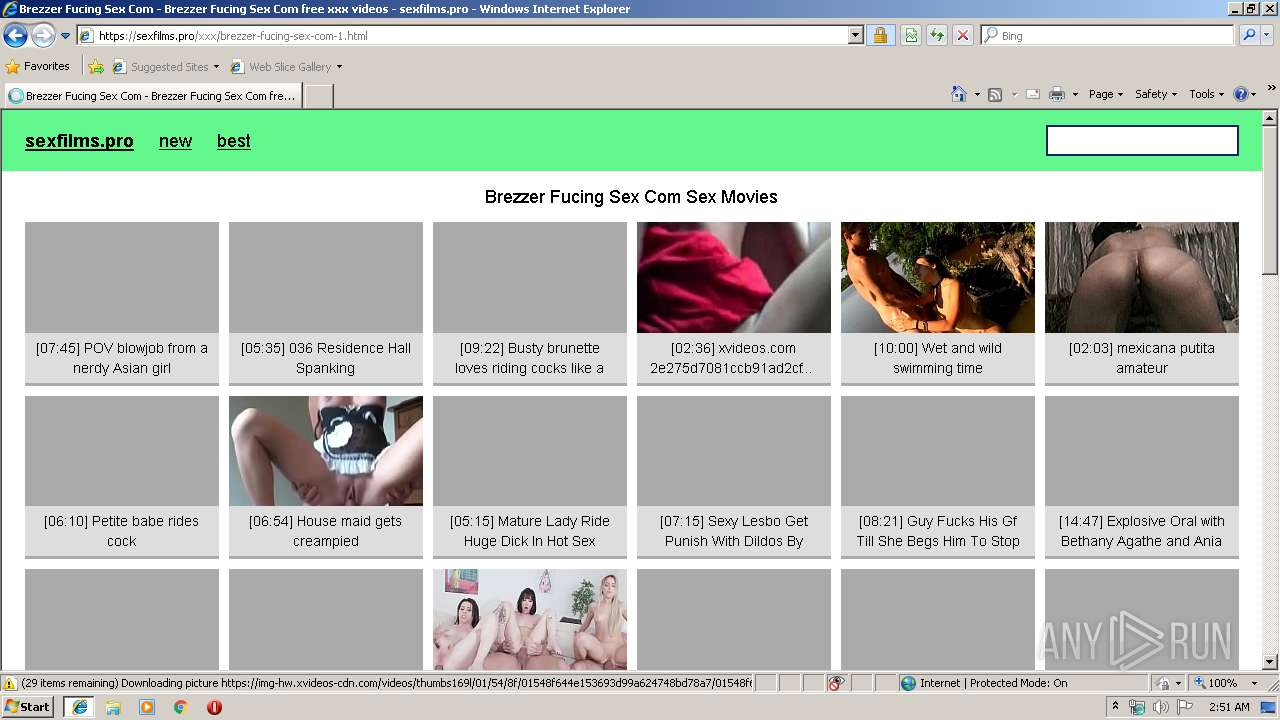Click the RSS Feeds icon

click(995, 94)
